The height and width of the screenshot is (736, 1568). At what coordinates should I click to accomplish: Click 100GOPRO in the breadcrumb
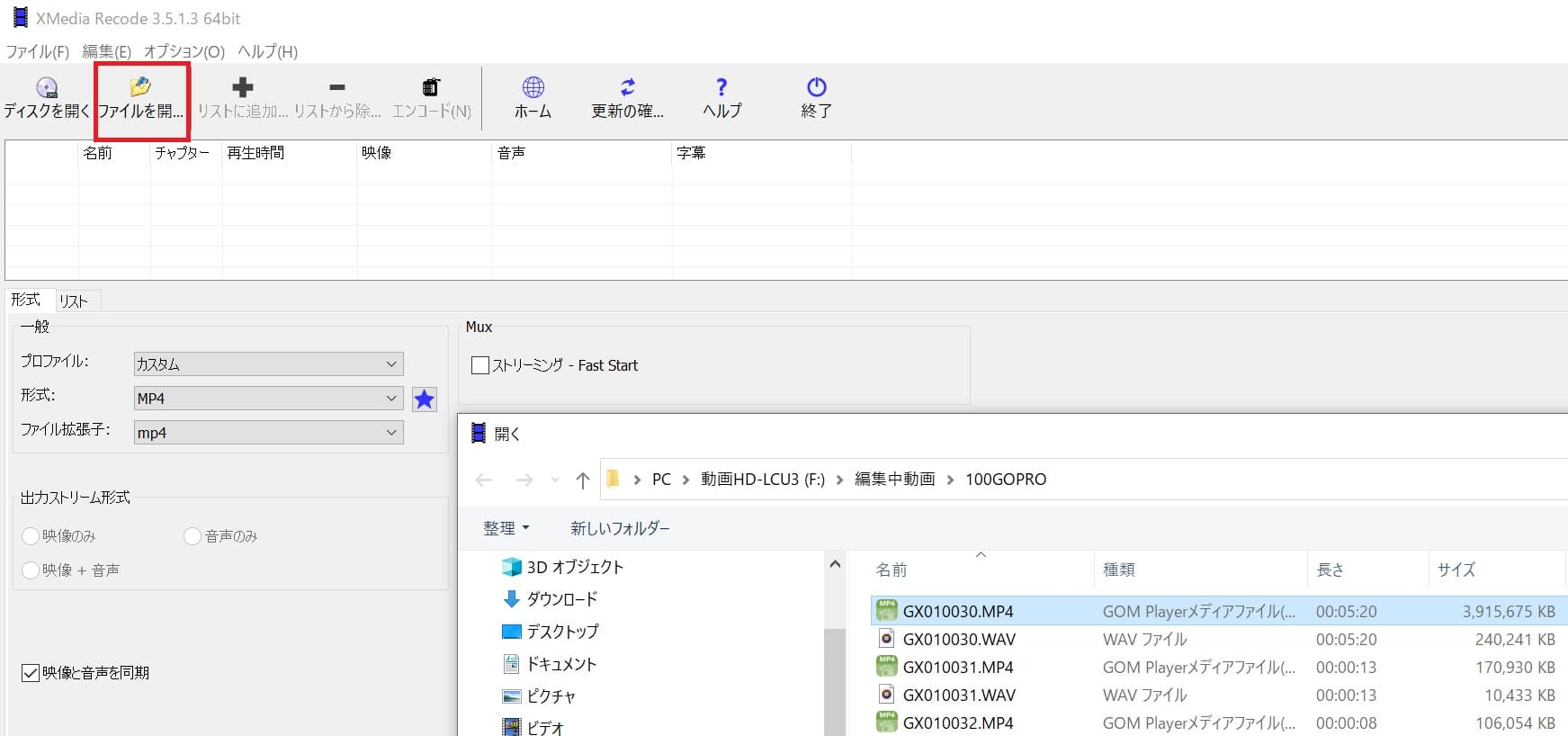(1006, 480)
